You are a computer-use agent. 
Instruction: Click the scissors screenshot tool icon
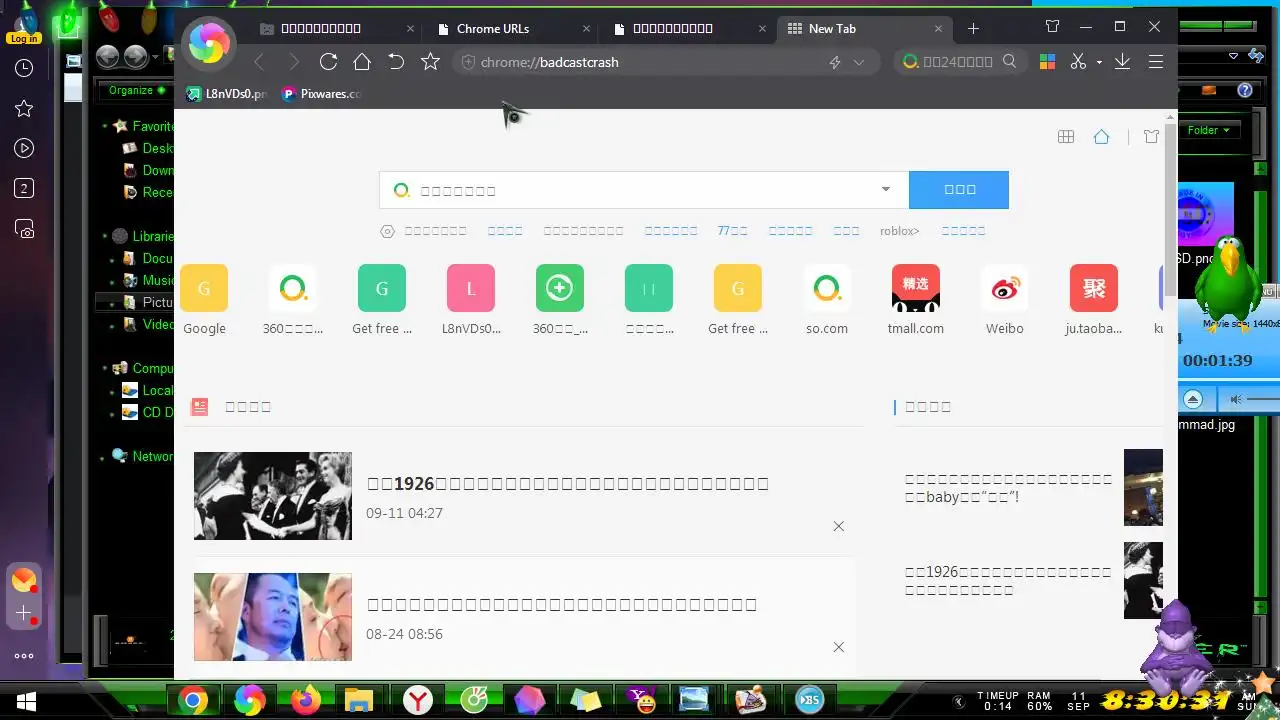[1078, 62]
